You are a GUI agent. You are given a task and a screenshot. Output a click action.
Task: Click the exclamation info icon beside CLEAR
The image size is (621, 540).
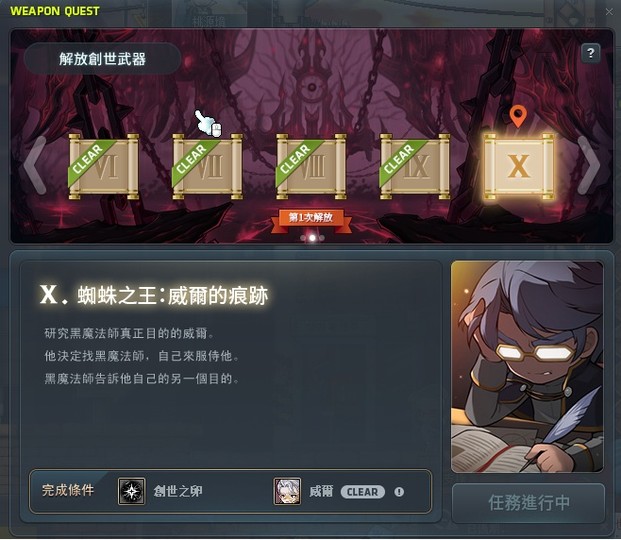click(399, 492)
